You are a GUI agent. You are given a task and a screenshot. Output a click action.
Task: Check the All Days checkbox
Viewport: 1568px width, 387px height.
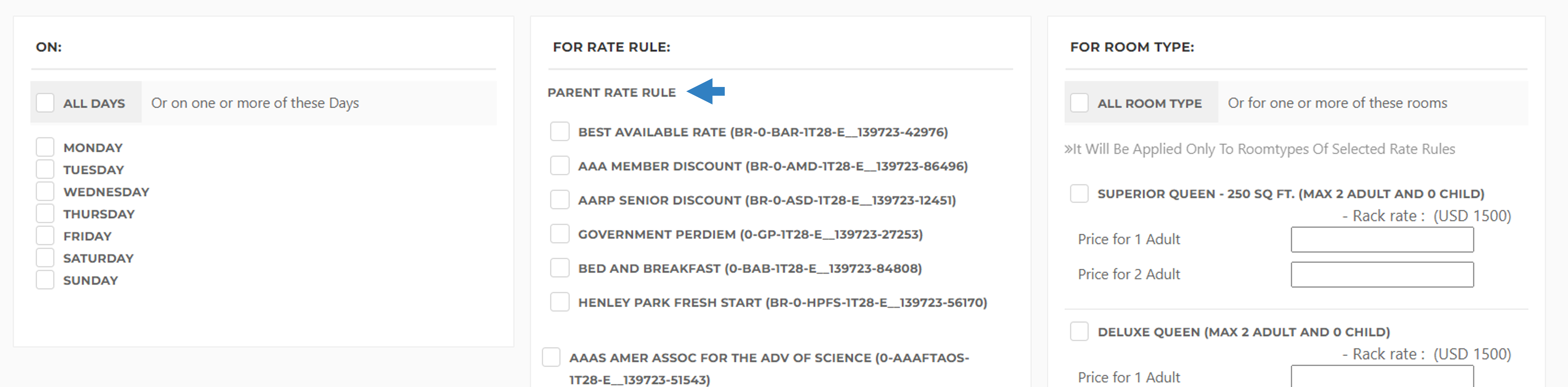[x=45, y=102]
